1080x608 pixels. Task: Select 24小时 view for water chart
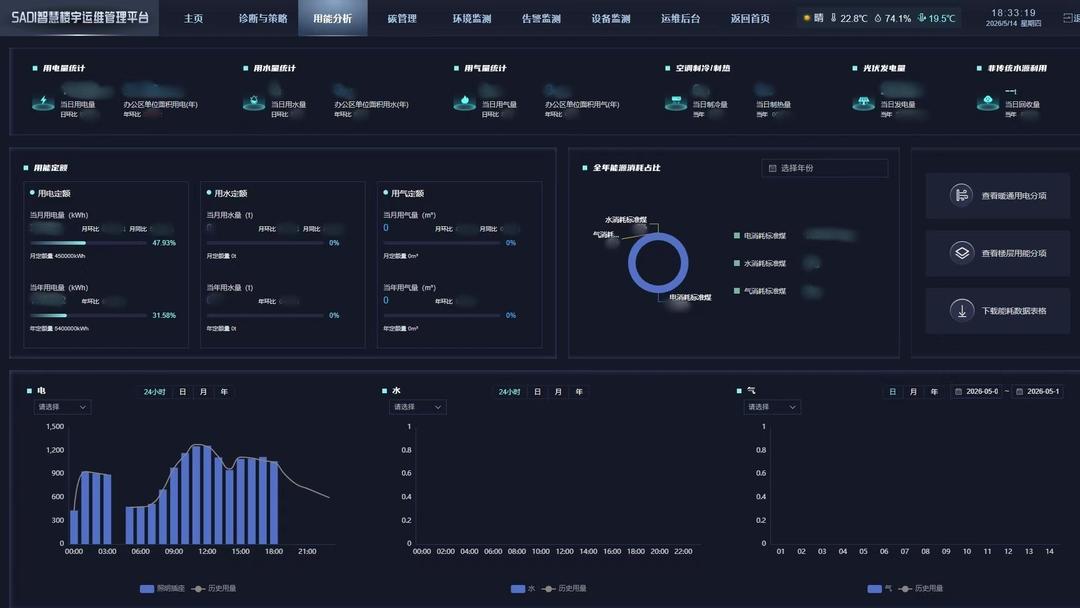509,392
